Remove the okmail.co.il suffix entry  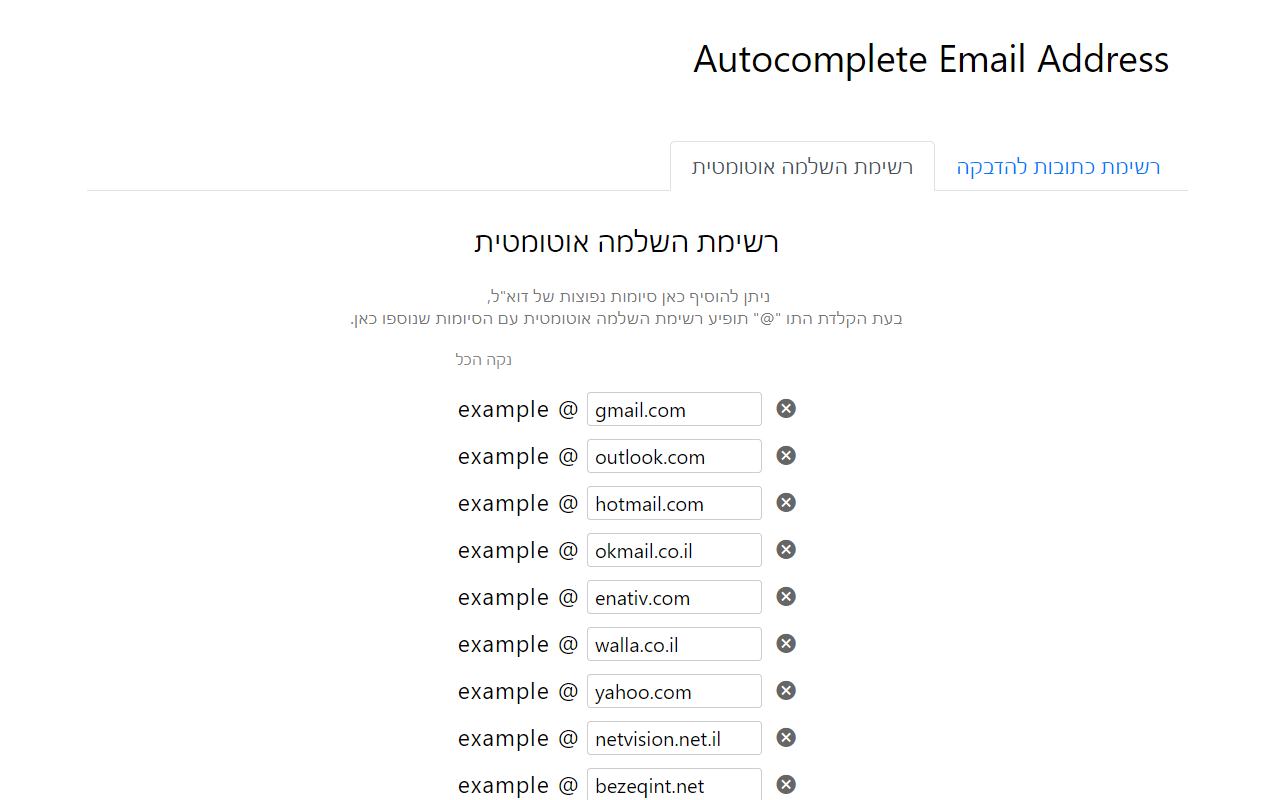[x=785, y=549]
